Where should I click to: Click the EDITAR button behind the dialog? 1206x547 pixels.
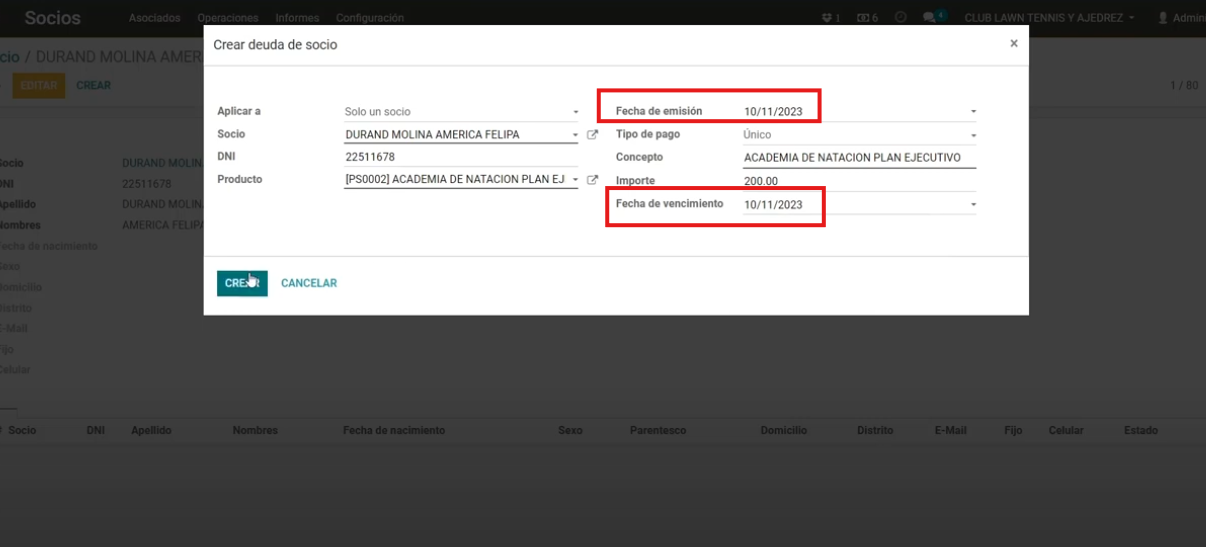coord(38,85)
